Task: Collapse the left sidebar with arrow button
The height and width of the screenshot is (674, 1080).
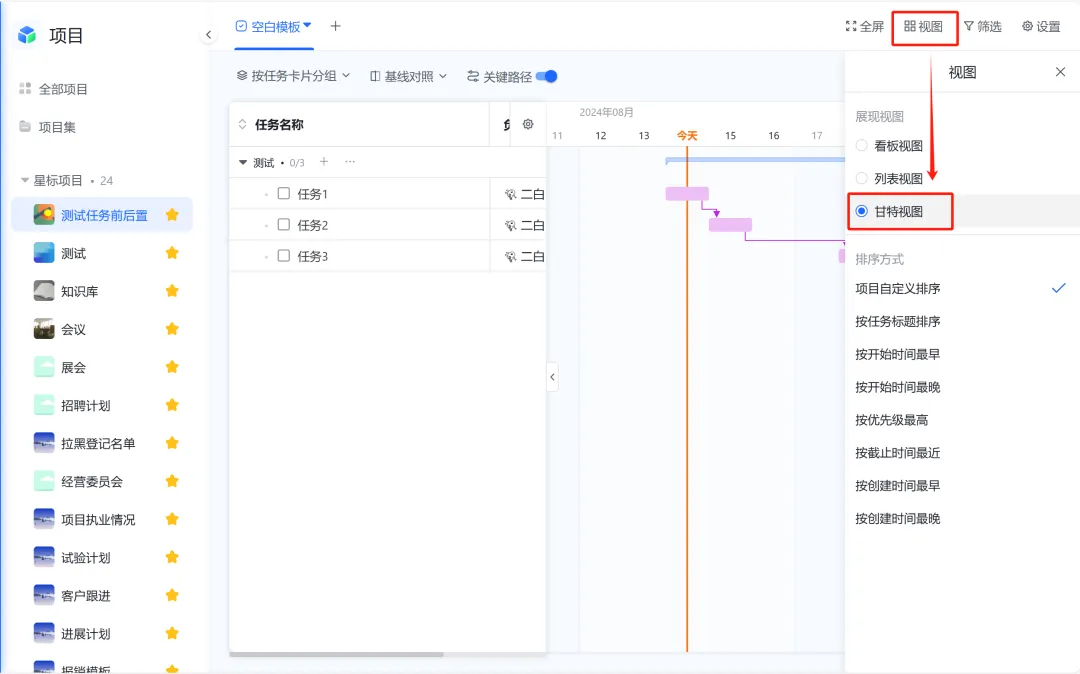Action: (x=209, y=34)
